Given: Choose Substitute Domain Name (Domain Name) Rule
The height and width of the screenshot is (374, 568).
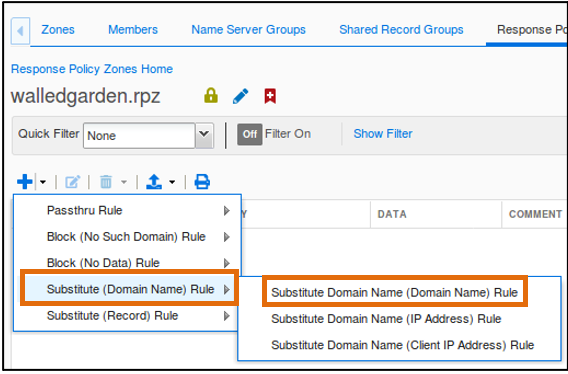Looking at the screenshot, I should click(395, 292).
